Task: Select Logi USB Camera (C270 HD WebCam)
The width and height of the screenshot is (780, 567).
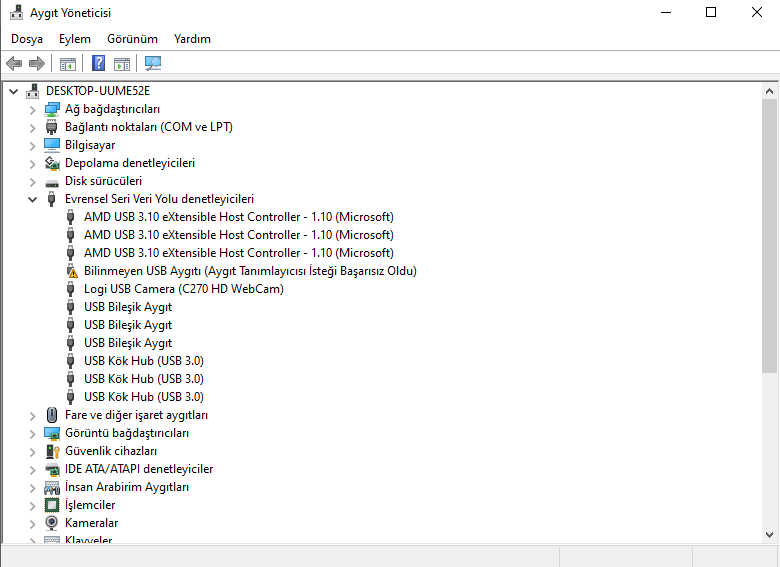Action: click(x=184, y=289)
